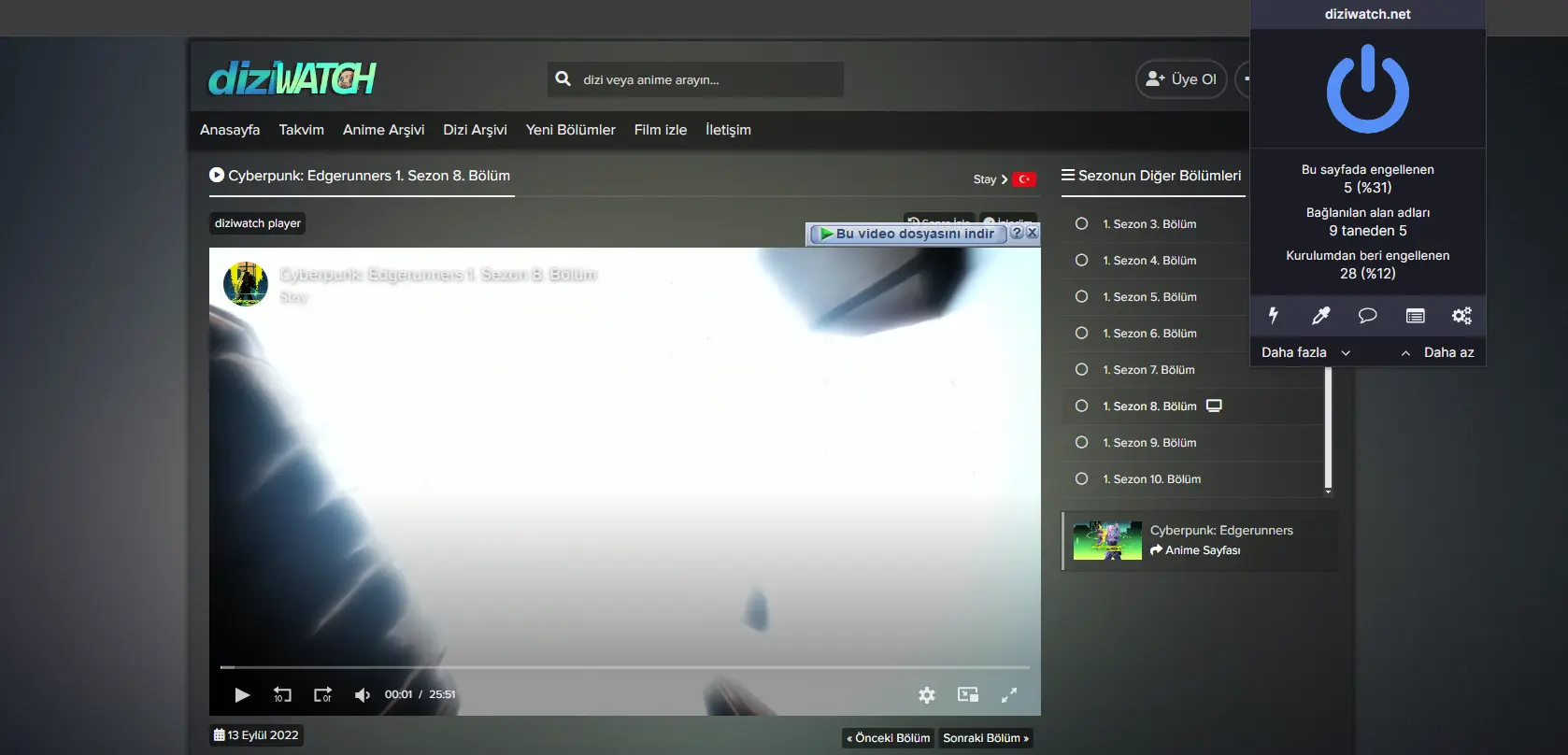
Task: Click the play icon beside the episode heading
Action: tap(217, 175)
